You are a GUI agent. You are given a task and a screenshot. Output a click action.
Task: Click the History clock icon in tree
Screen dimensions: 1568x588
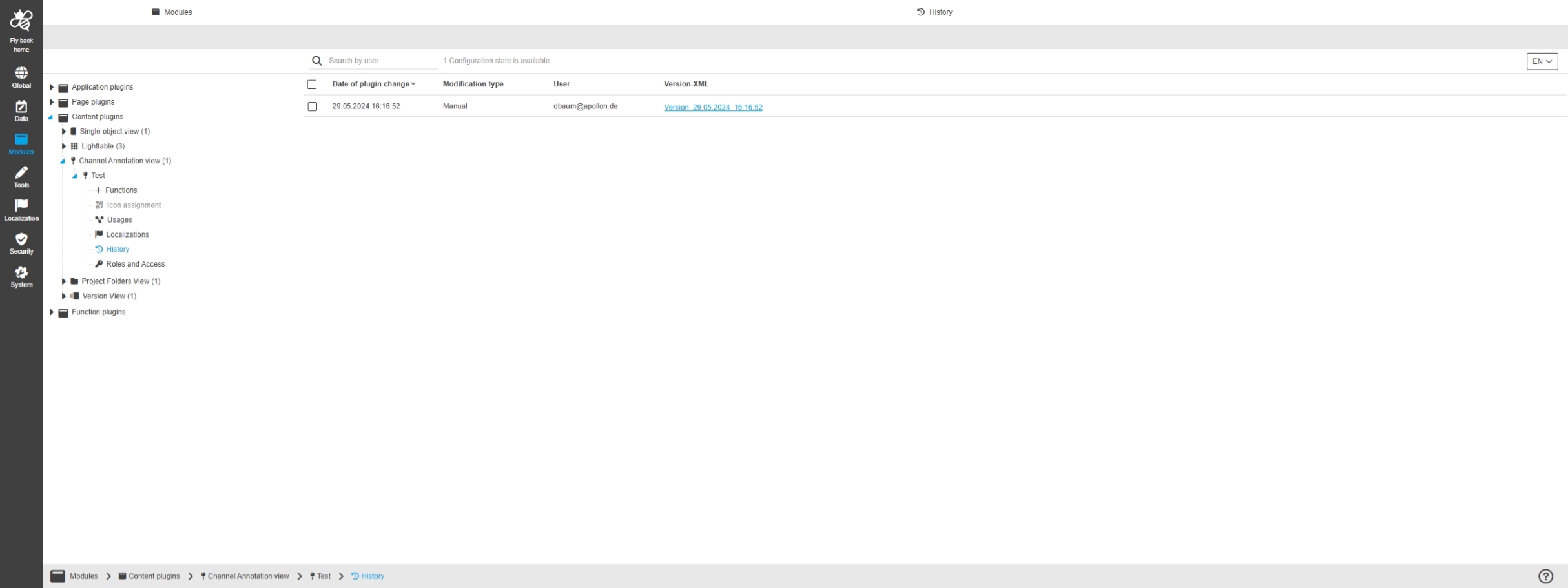coord(99,249)
